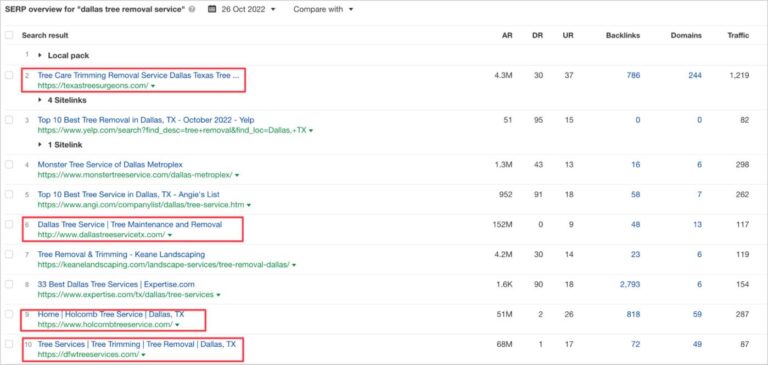Viewport: 768px width, 365px height.
Task: Click the 2,793 backlinks count for Expertise.com
Action: pyautogui.click(x=630, y=284)
